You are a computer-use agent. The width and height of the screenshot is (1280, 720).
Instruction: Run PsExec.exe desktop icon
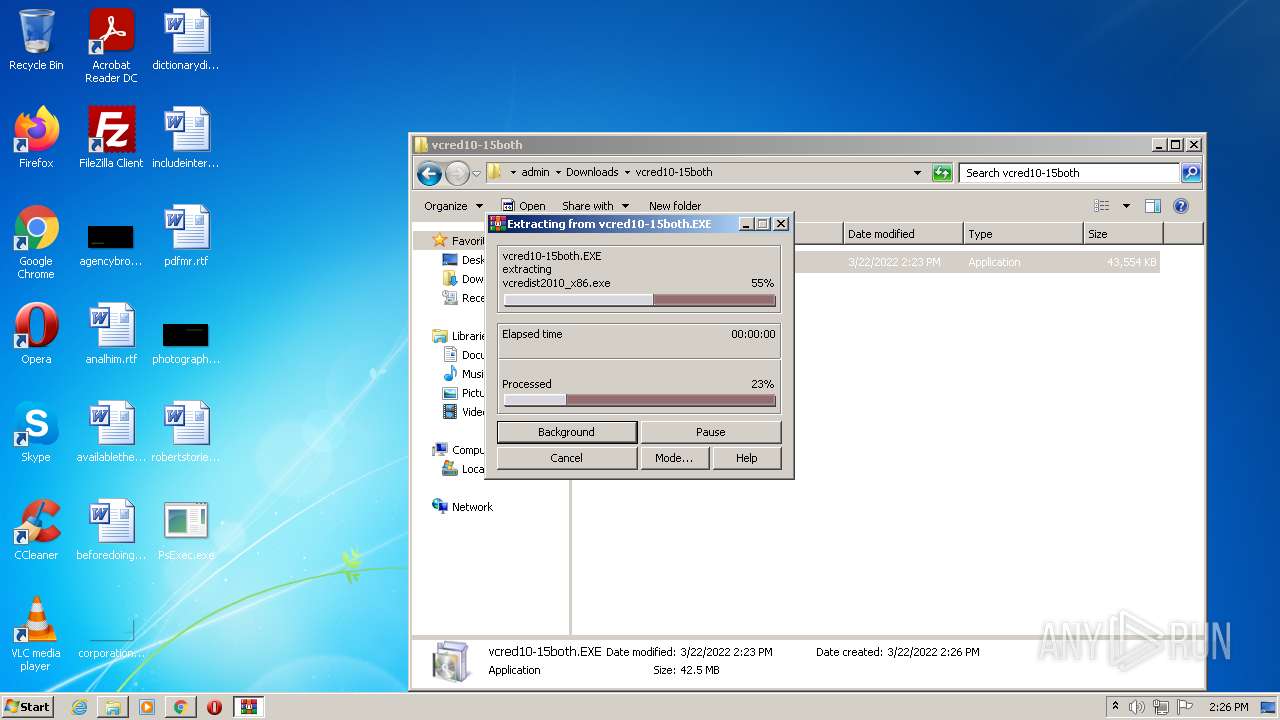click(x=186, y=530)
